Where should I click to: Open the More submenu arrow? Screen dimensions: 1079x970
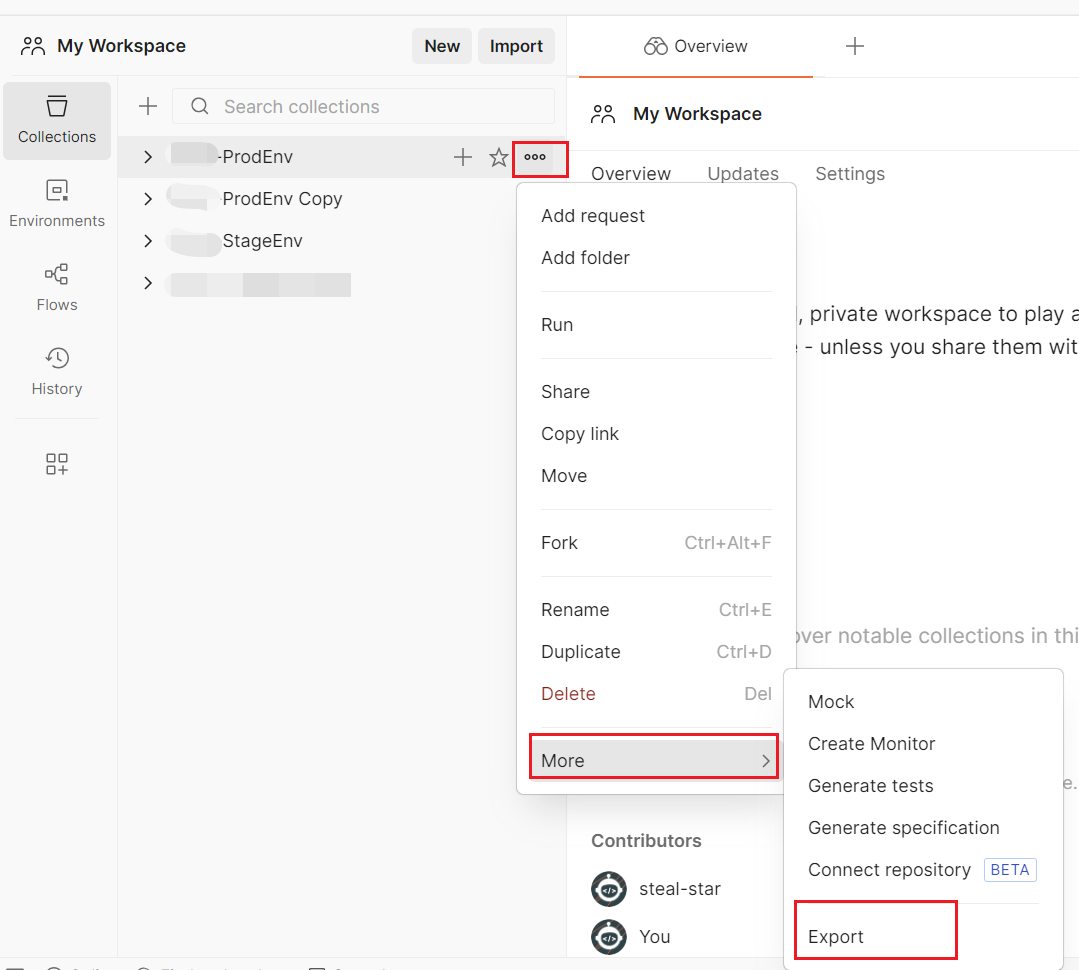[x=766, y=761]
